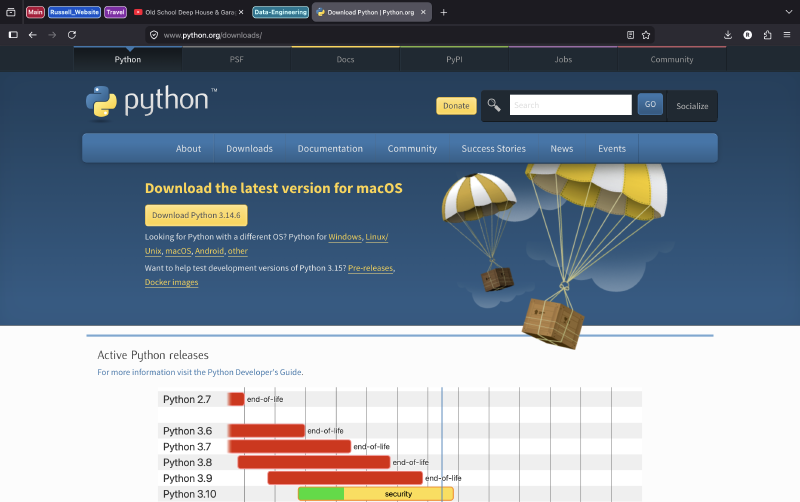Viewport: 800px width, 502px height.
Task: Open the Community menu in the blue nav bar
Action: coord(412,148)
